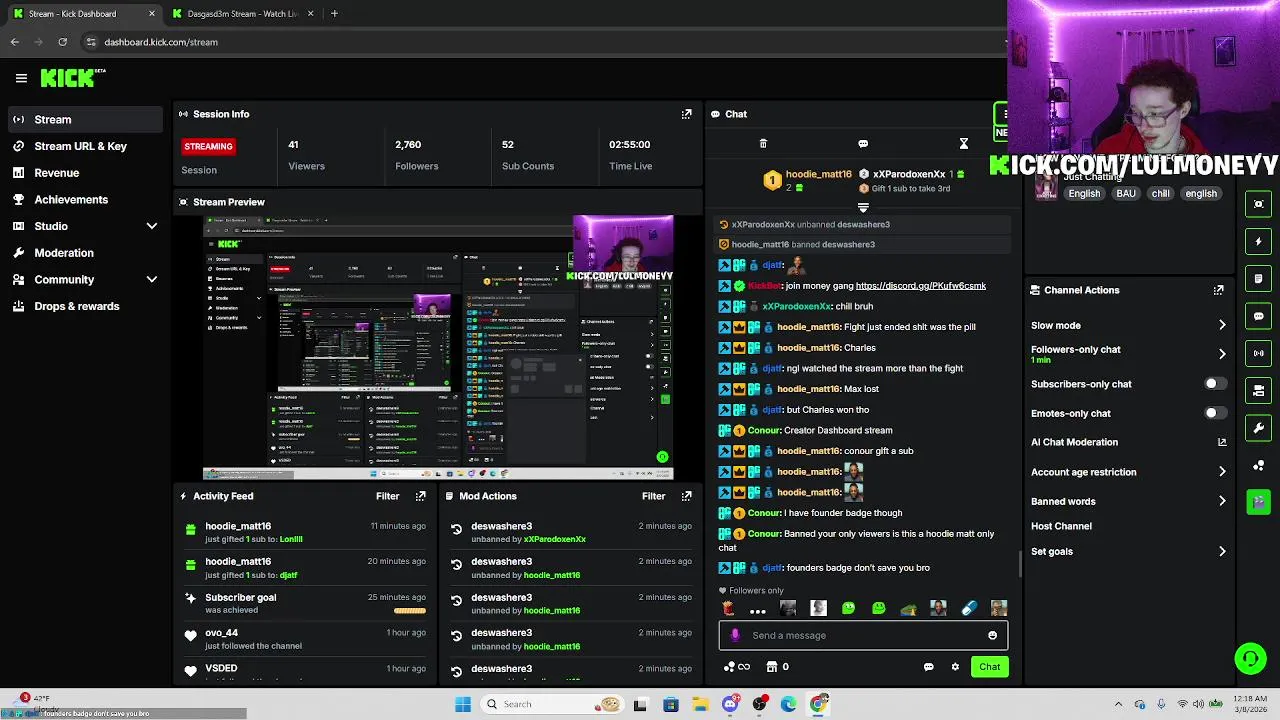Pop out the Session Info panel
This screenshot has height=720, width=1280.
[x=686, y=114]
